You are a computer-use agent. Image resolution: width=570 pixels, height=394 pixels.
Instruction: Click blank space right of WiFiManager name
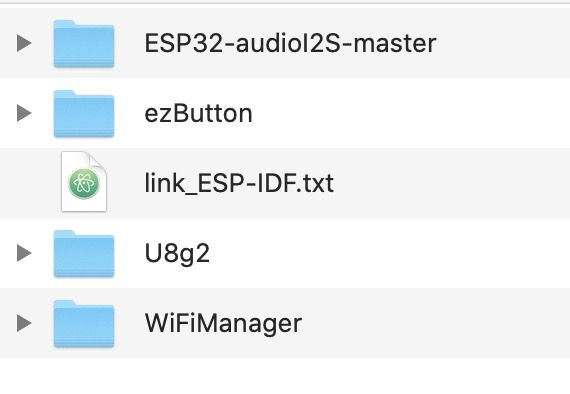click(x=436, y=323)
